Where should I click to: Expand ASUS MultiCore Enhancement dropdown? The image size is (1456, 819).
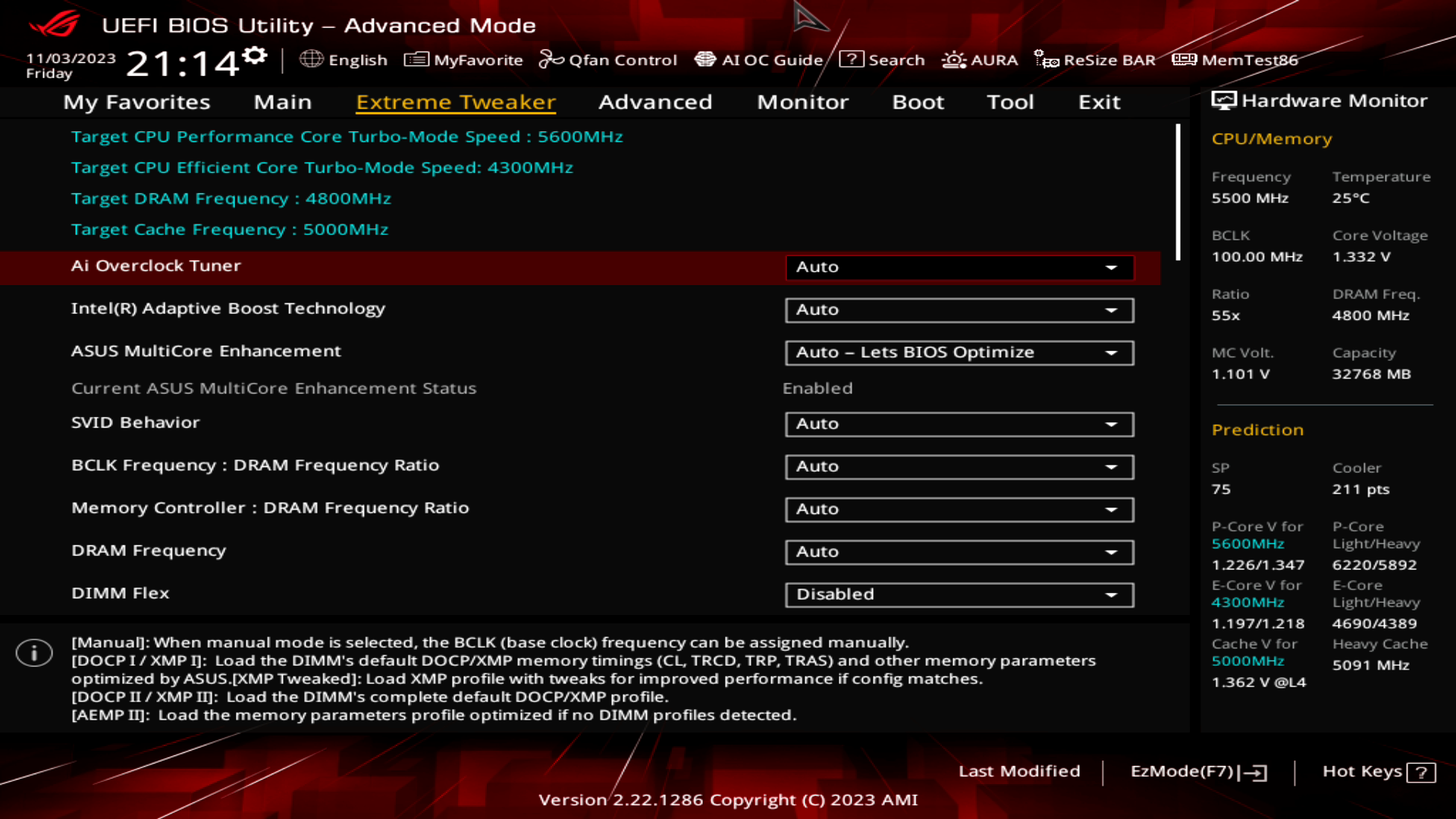point(959,353)
